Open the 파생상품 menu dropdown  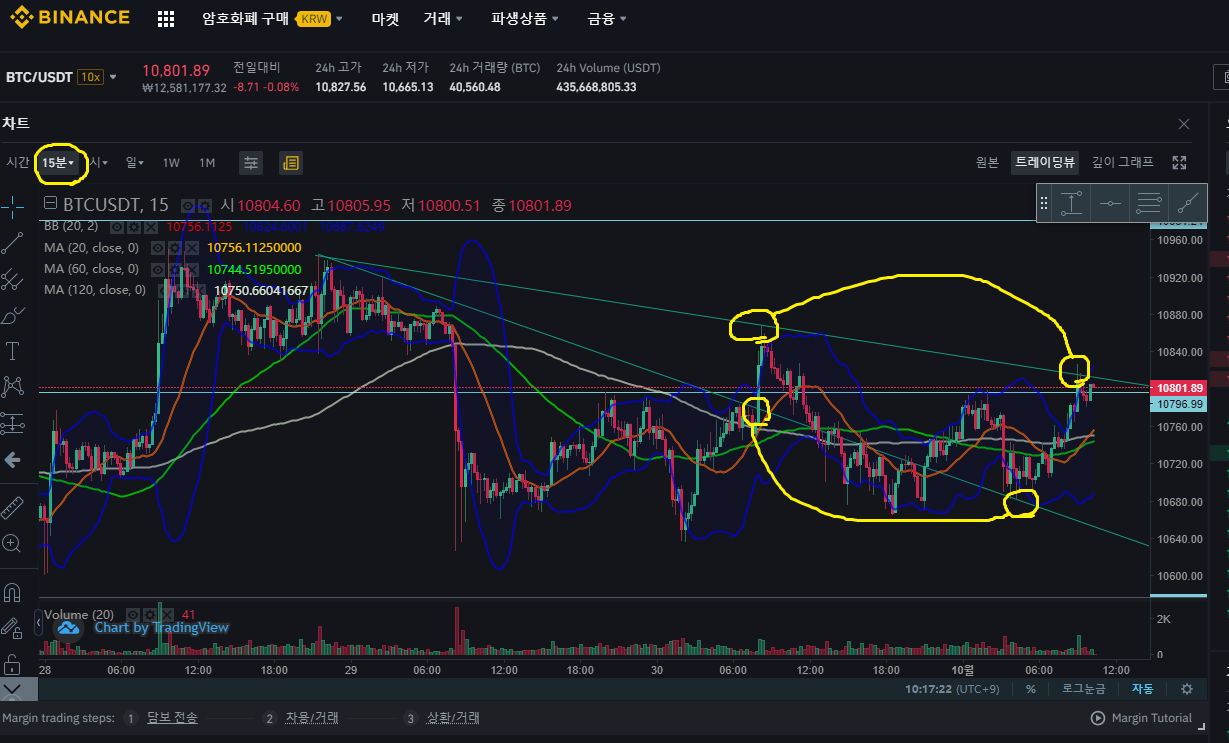click(525, 19)
